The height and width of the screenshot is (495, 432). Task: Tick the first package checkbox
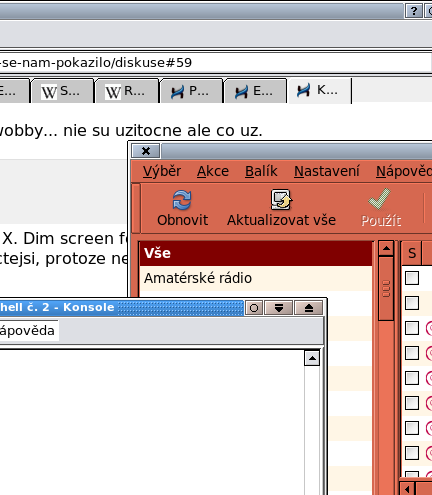click(412, 278)
